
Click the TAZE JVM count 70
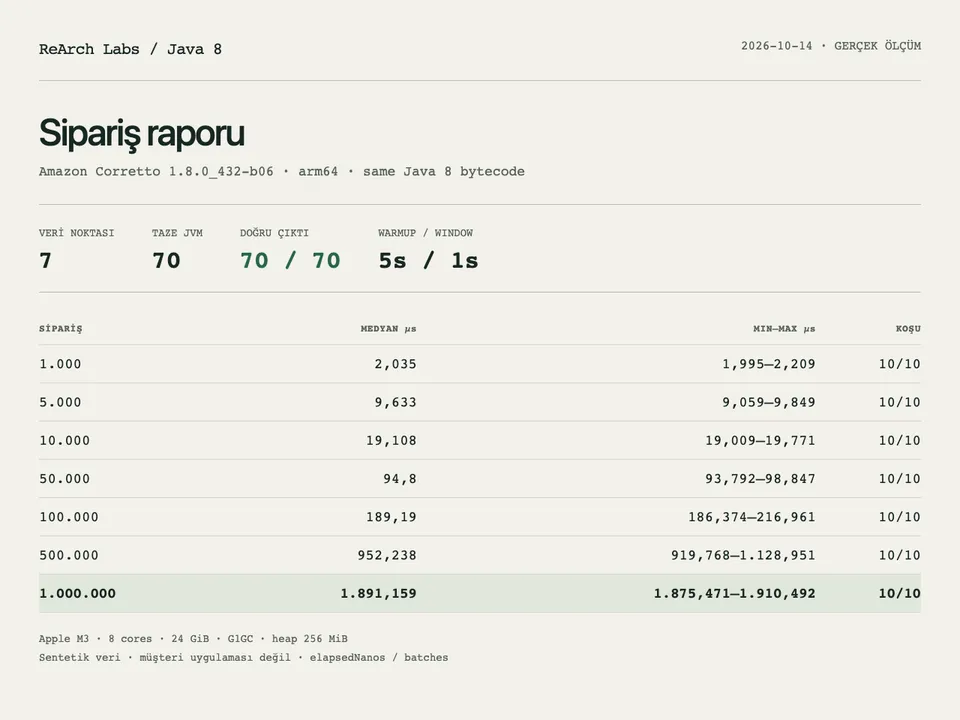[166, 261]
